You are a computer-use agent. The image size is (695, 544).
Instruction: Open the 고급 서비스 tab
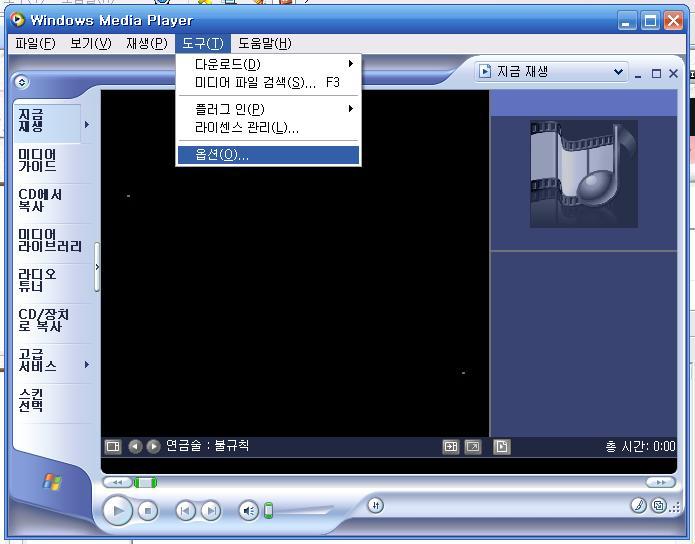tap(47, 360)
